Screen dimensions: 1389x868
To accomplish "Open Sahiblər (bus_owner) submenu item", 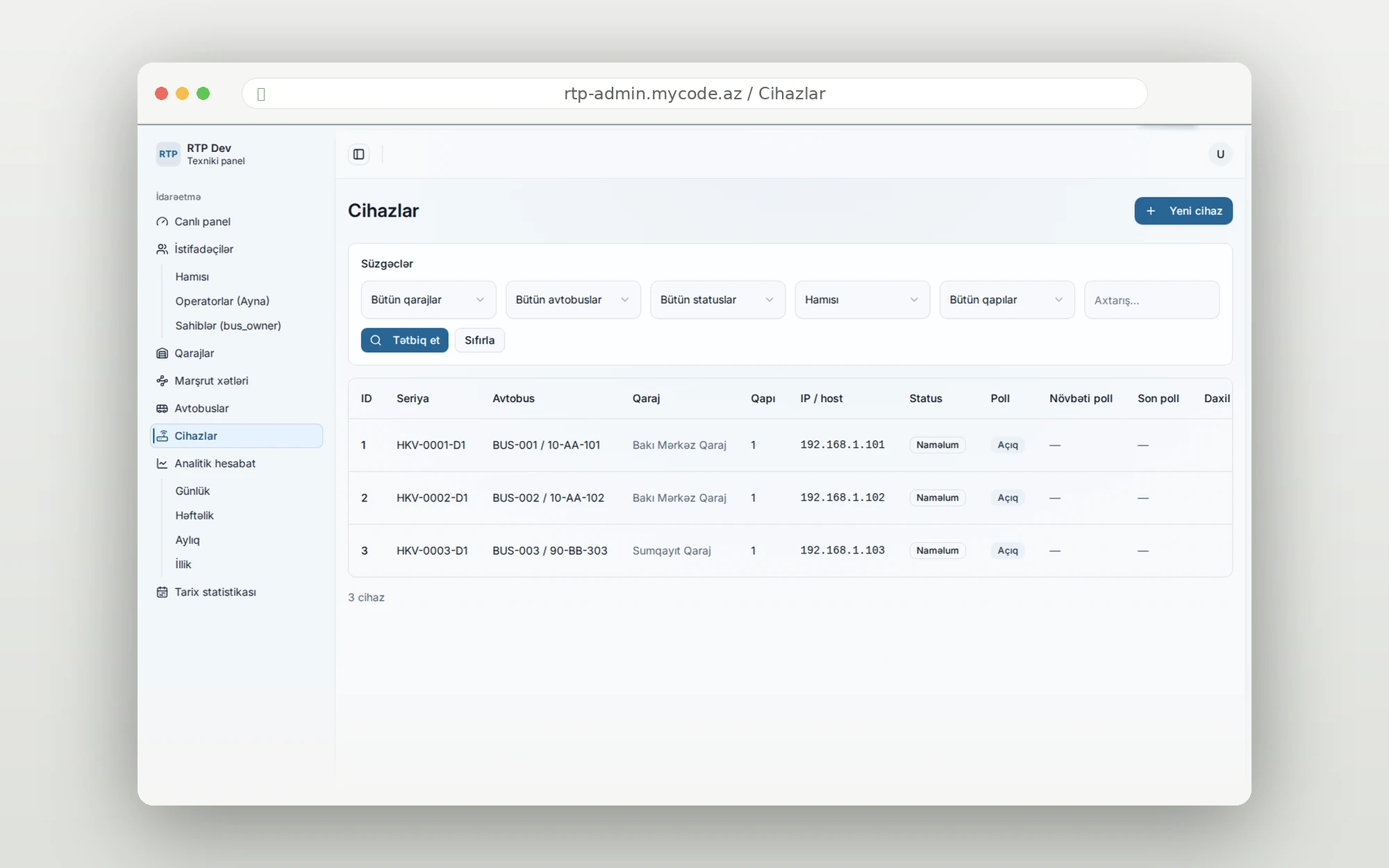I will tap(228, 325).
